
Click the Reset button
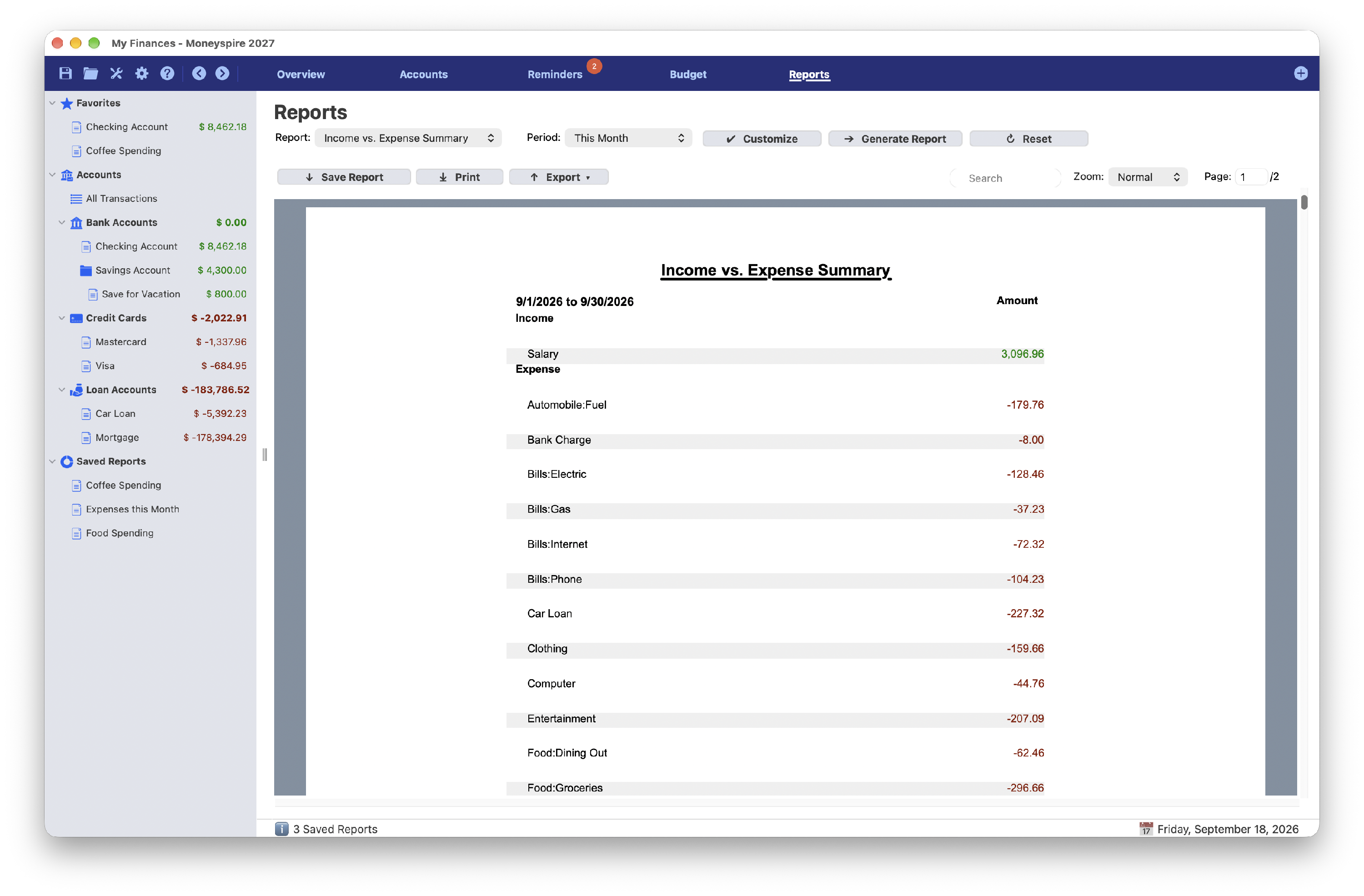point(1029,139)
